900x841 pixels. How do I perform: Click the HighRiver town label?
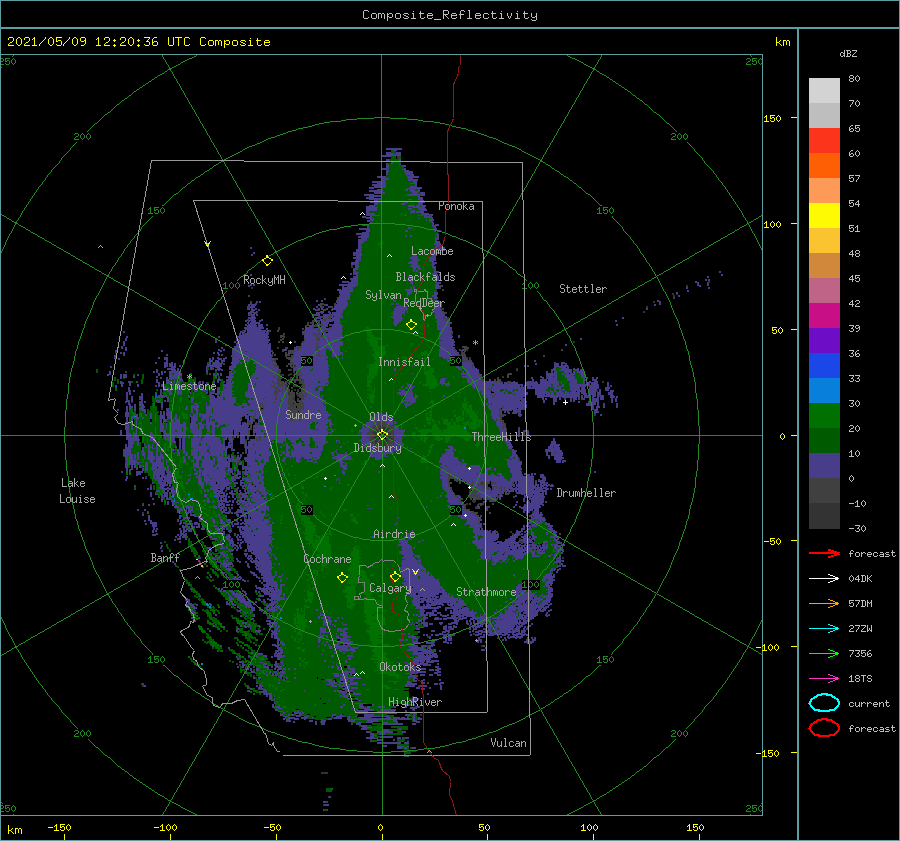[415, 702]
